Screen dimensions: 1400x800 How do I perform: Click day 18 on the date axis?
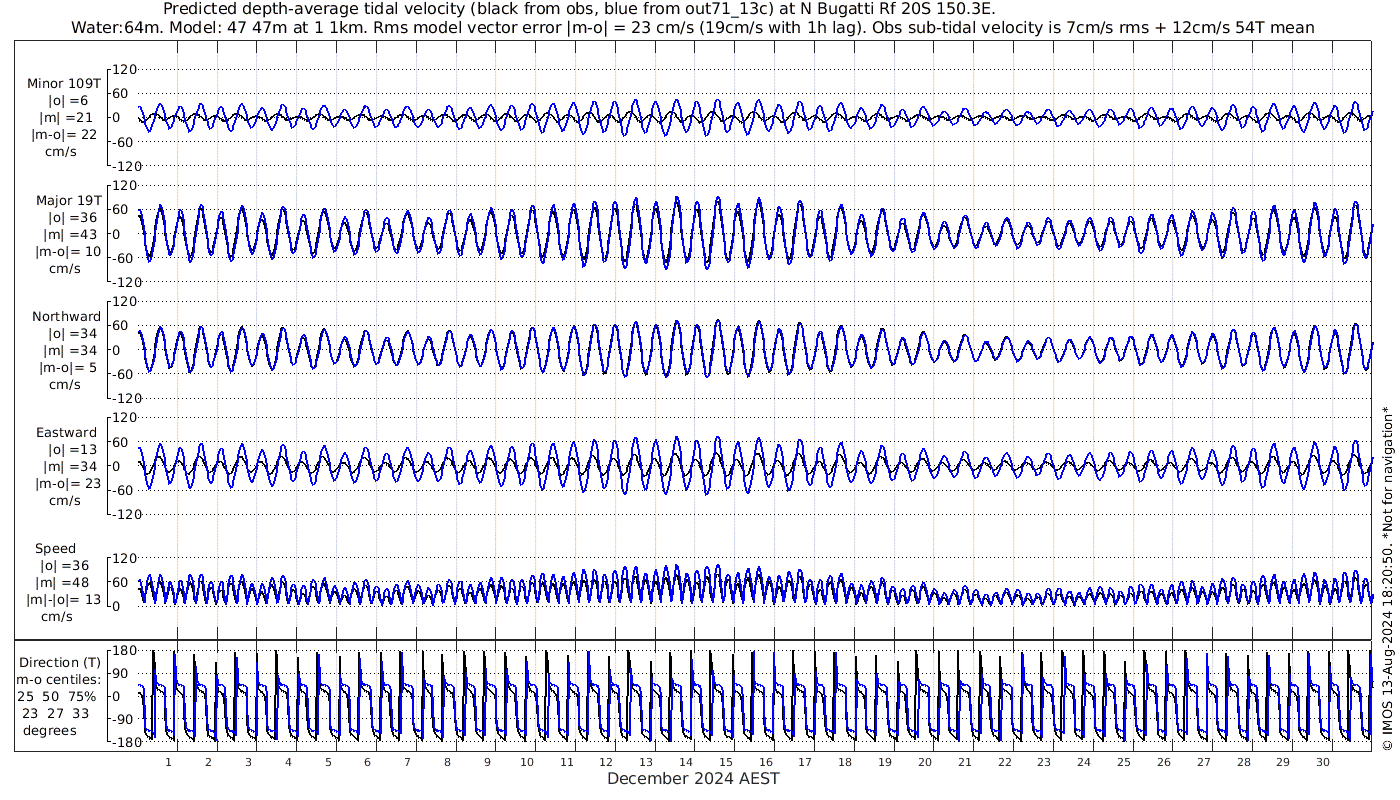coord(845,762)
